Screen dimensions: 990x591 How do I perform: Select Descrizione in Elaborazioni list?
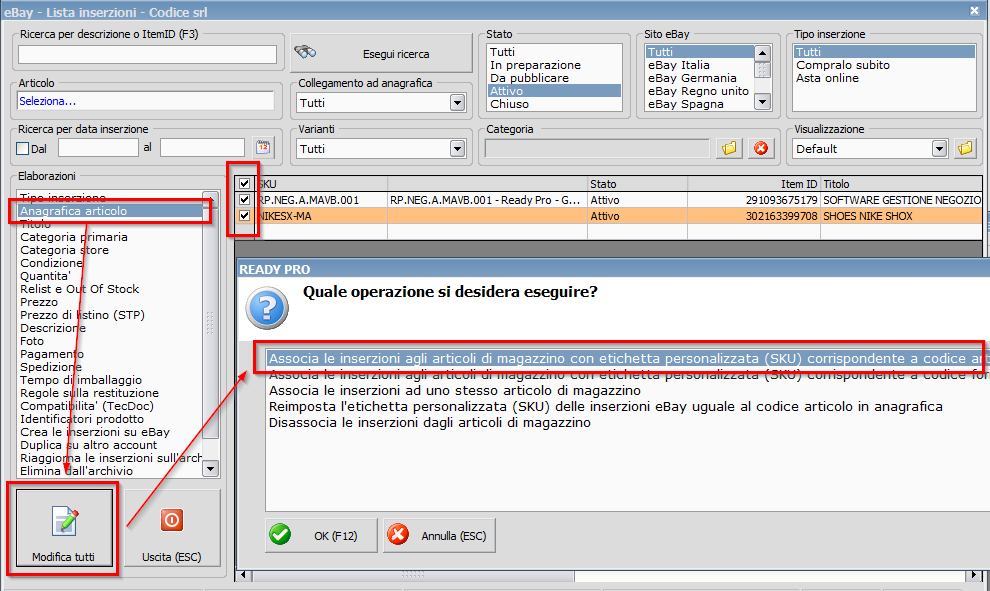point(110,328)
